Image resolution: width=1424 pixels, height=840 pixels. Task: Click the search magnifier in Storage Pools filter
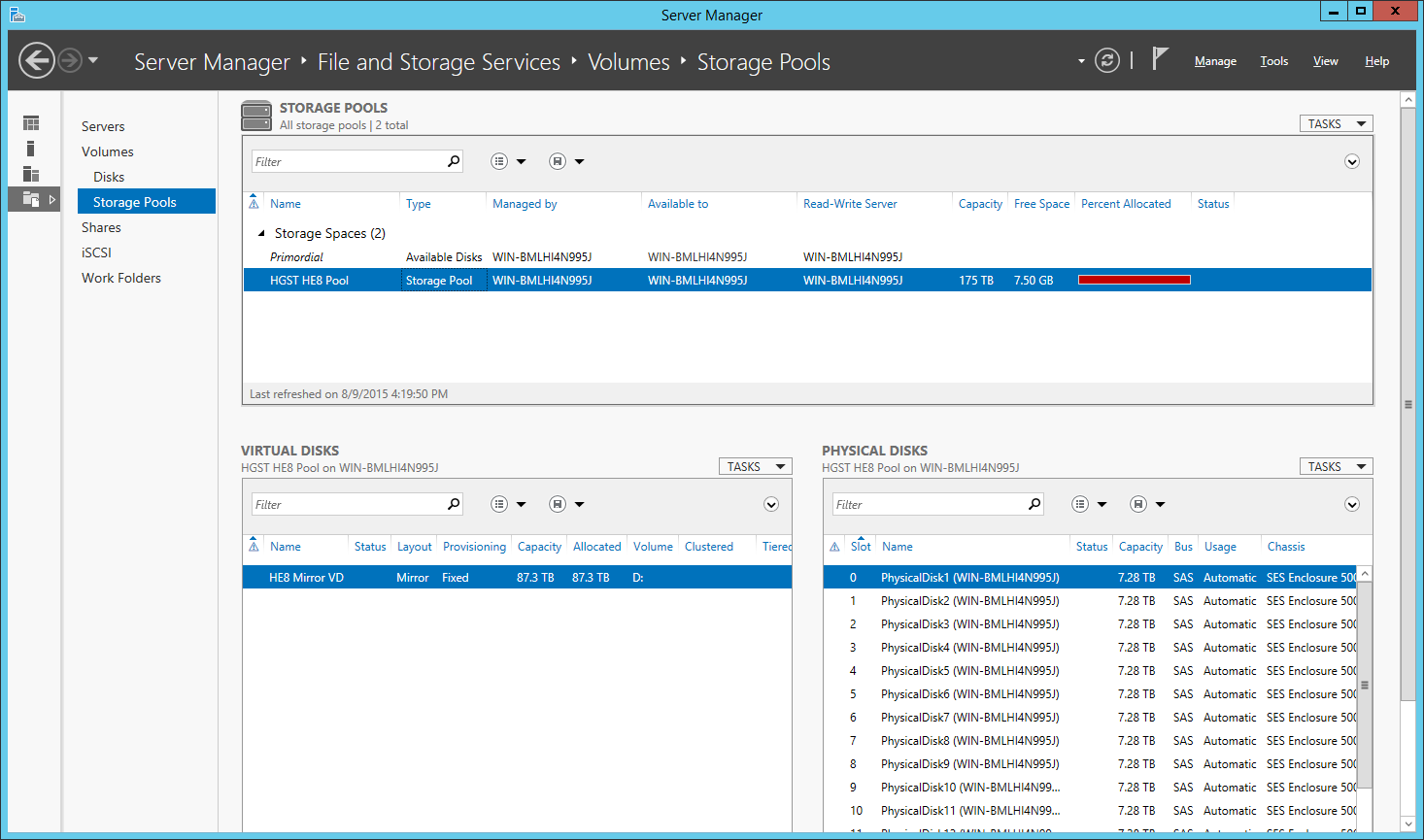pyautogui.click(x=454, y=161)
